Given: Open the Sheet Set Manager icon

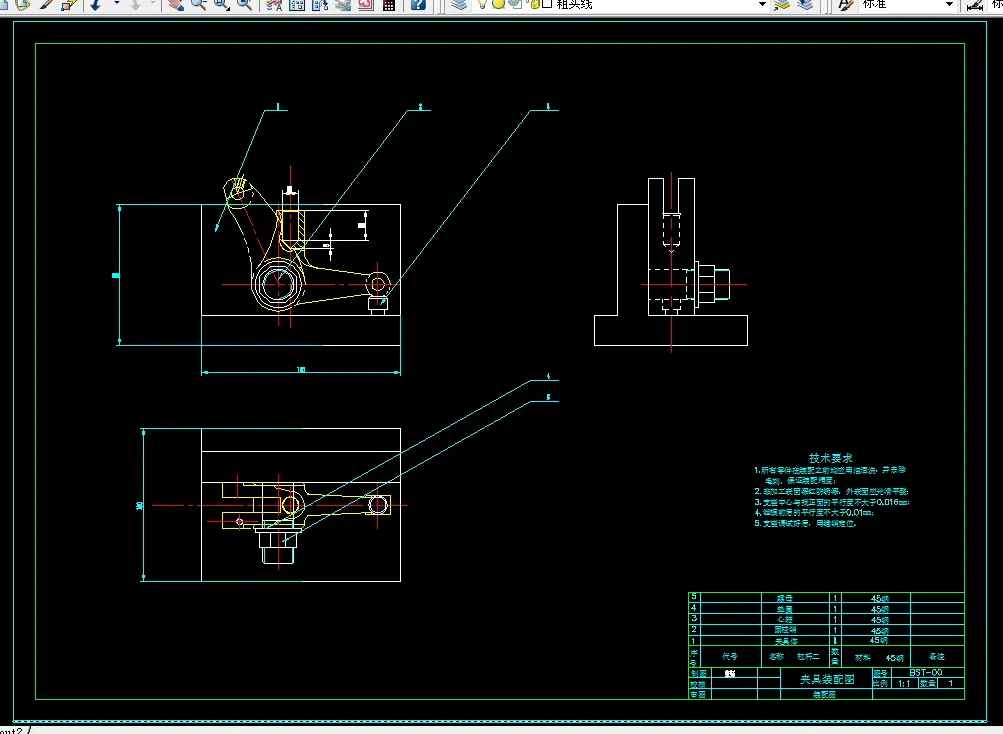Looking at the screenshot, I should pyautogui.click(x=343, y=4).
